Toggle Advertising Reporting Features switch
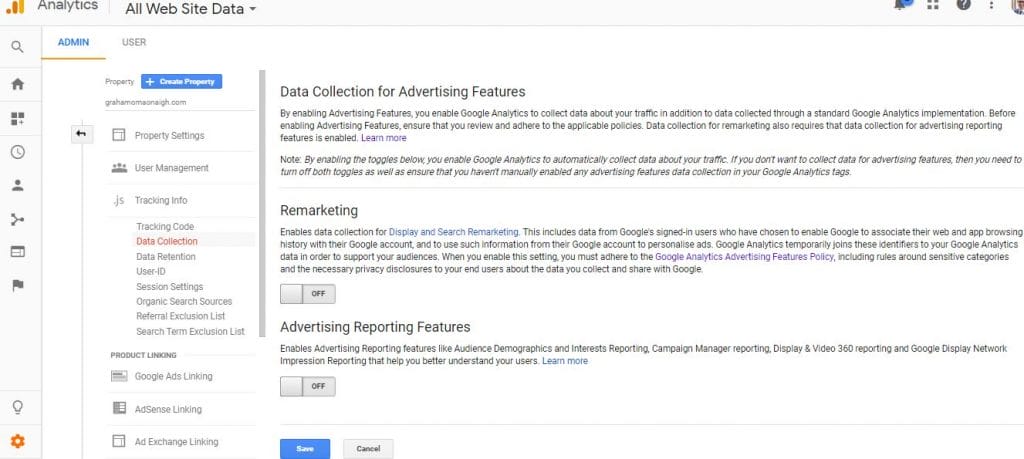This screenshot has width=1024, height=459. (x=308, y=387)
